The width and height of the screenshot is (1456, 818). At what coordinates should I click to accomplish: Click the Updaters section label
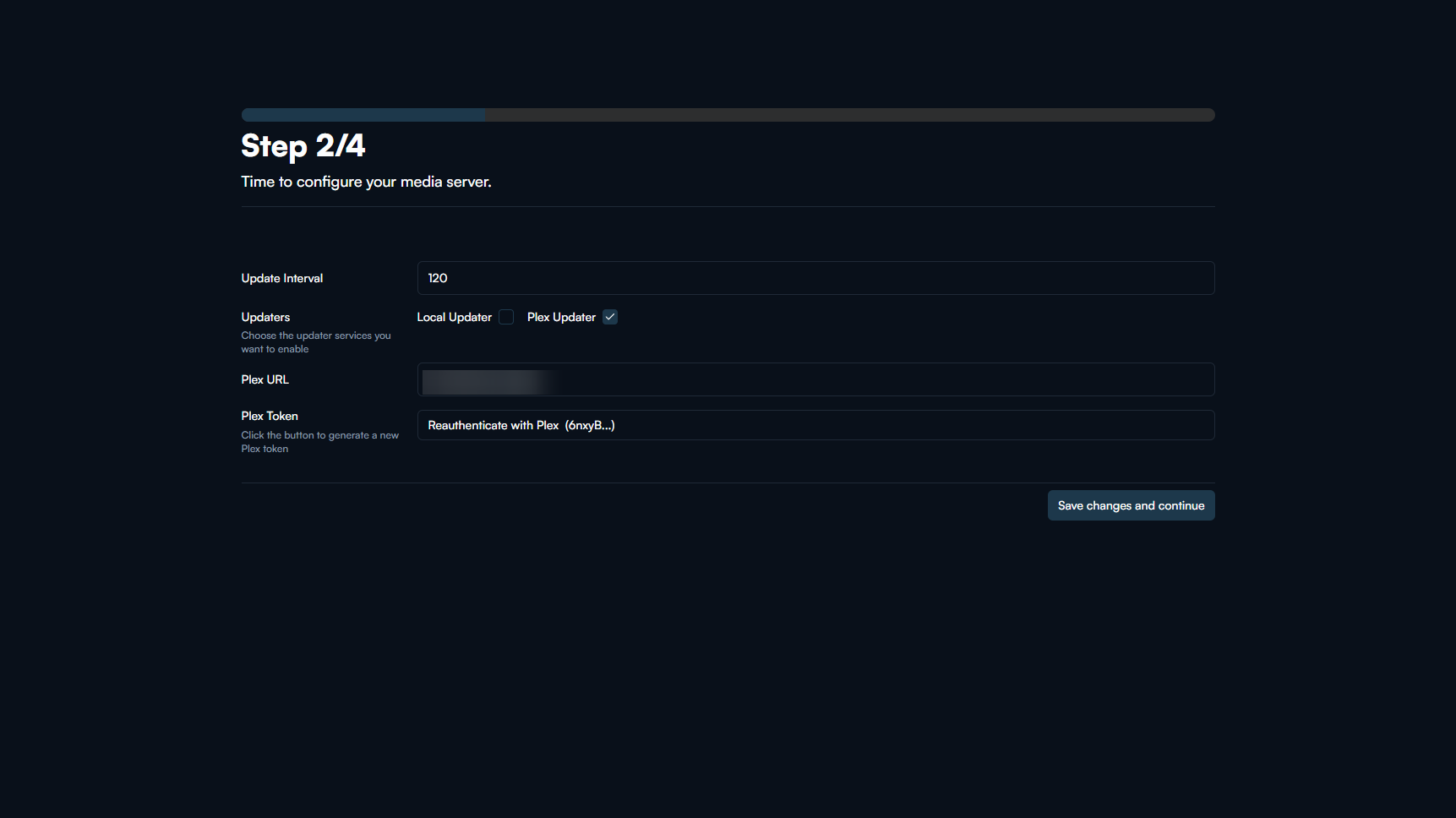(x=265, y=317)
